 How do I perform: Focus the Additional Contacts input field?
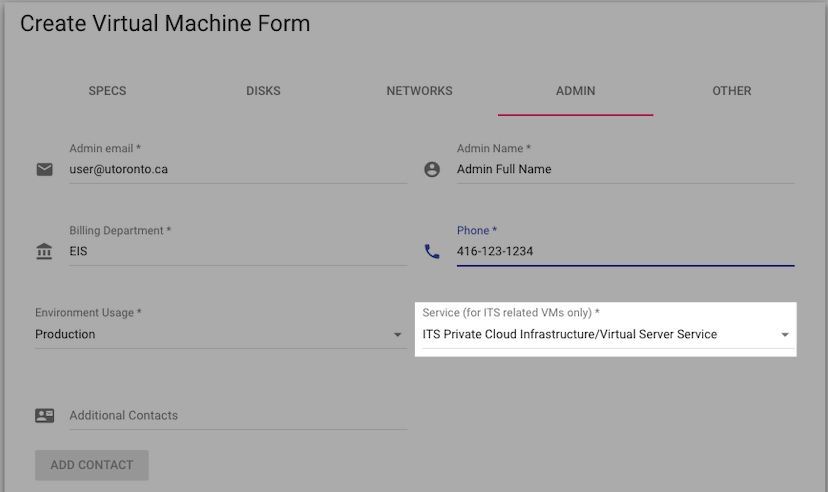point(238,415)
